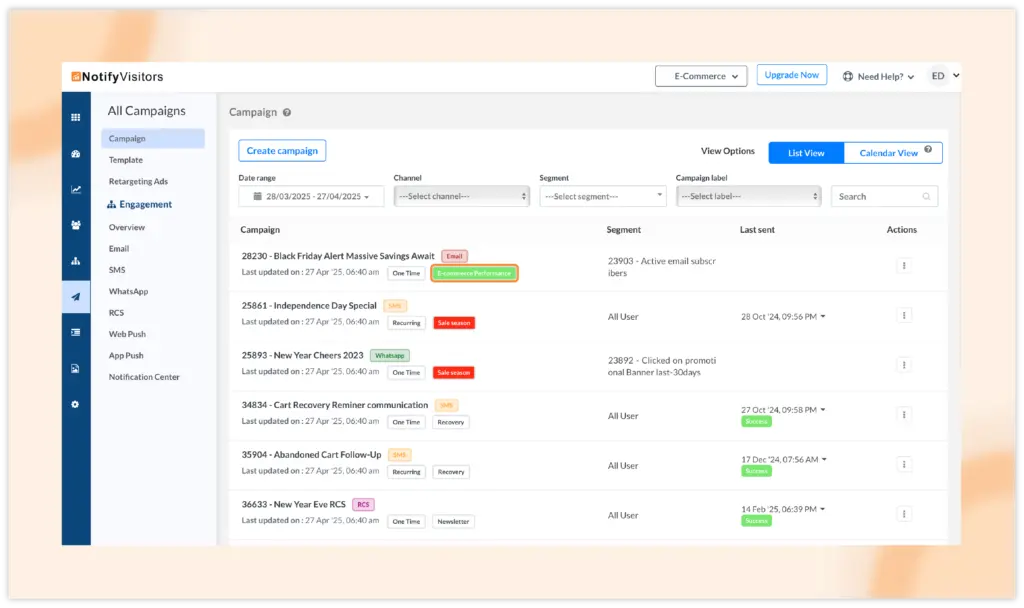The height and width of the screenshot is (608, 1024).
Task: Open the apps grid icon in sidebar
Action: pyautogui.click(x=75, y=118)
